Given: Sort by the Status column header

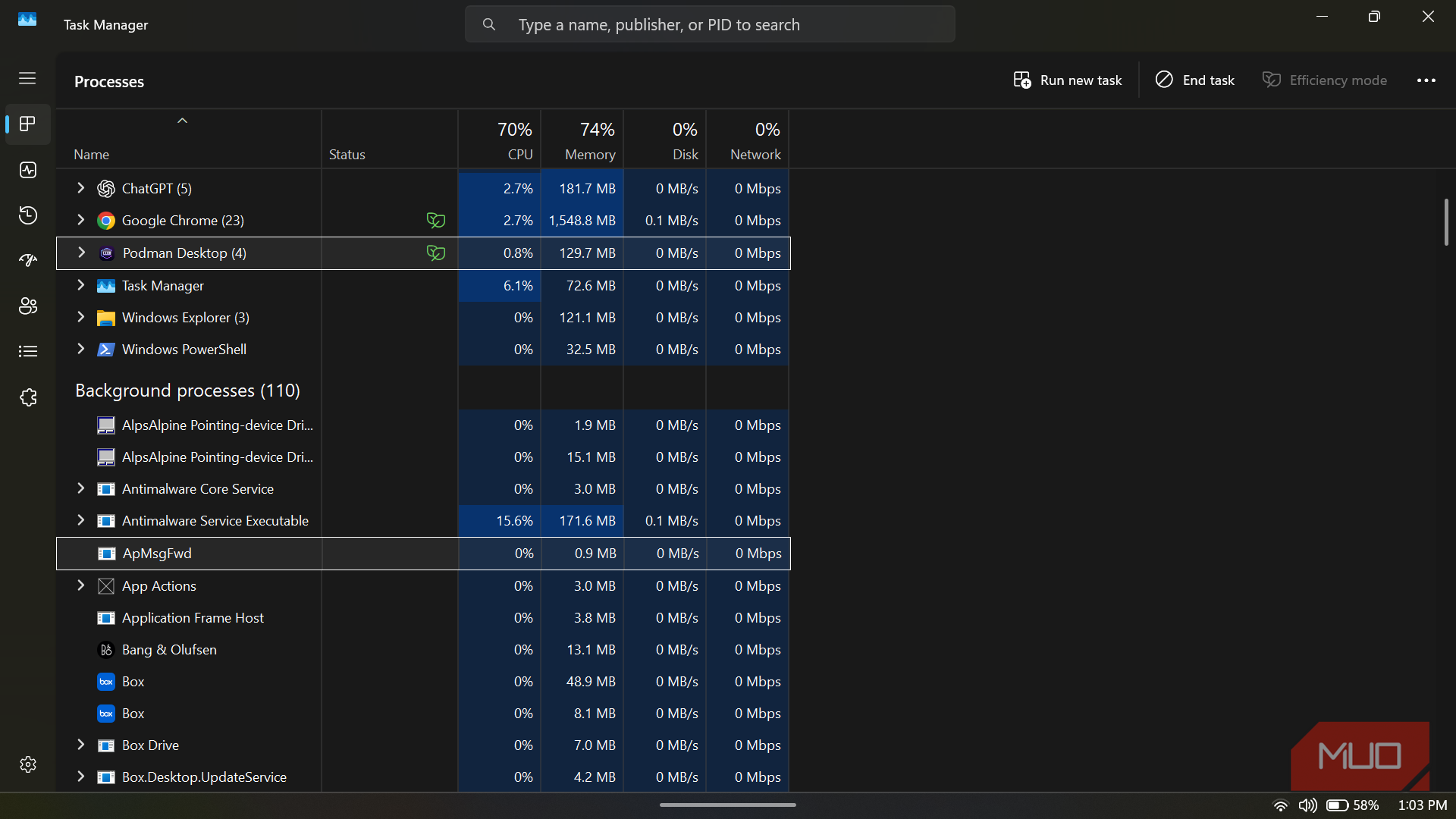Looking at the screenshot, I should 390,140.
